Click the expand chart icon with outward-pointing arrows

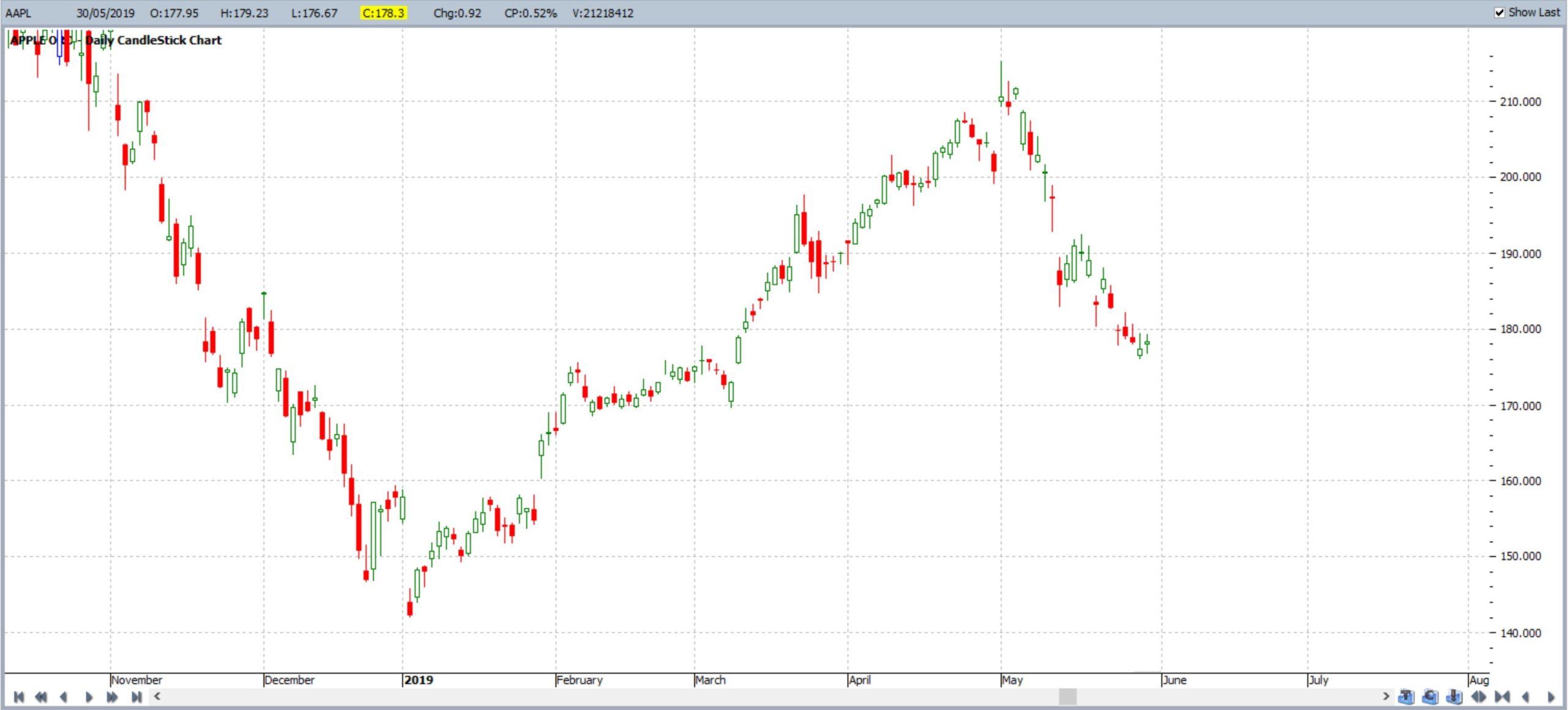tap(1479, 697)
